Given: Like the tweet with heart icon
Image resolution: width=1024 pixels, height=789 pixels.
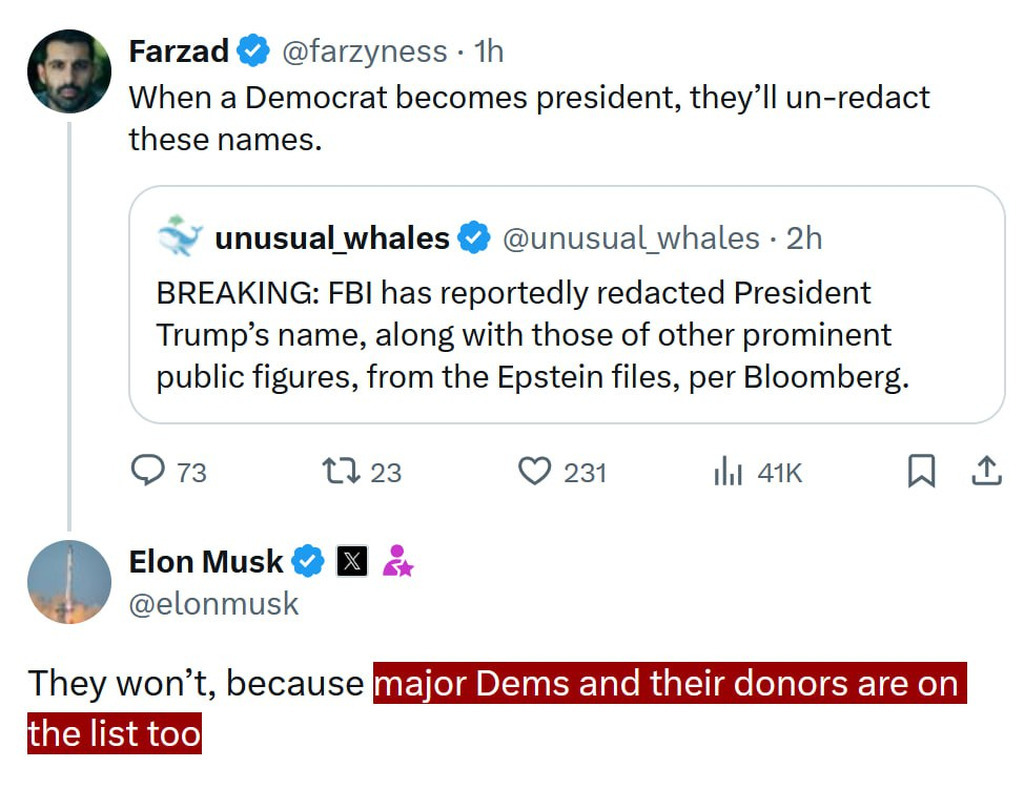Looking at the screenshot, I should [x=534, y=470].
